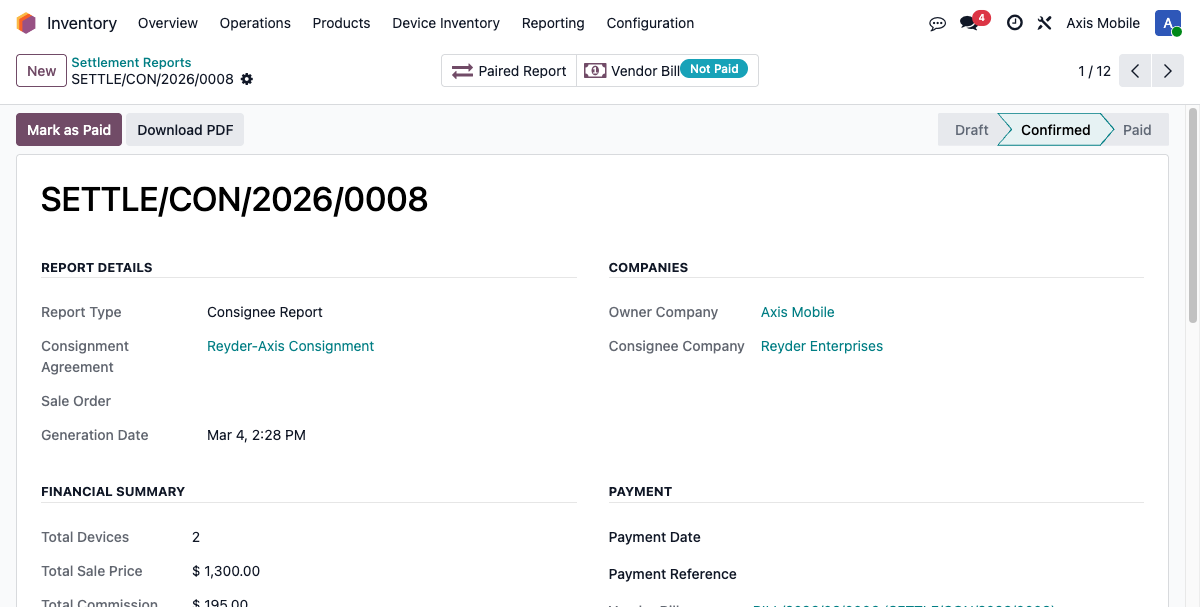Viewport: 1200px width, 607px height.
Task: Open the Paired Report smart button
Action: coord(509,71)
